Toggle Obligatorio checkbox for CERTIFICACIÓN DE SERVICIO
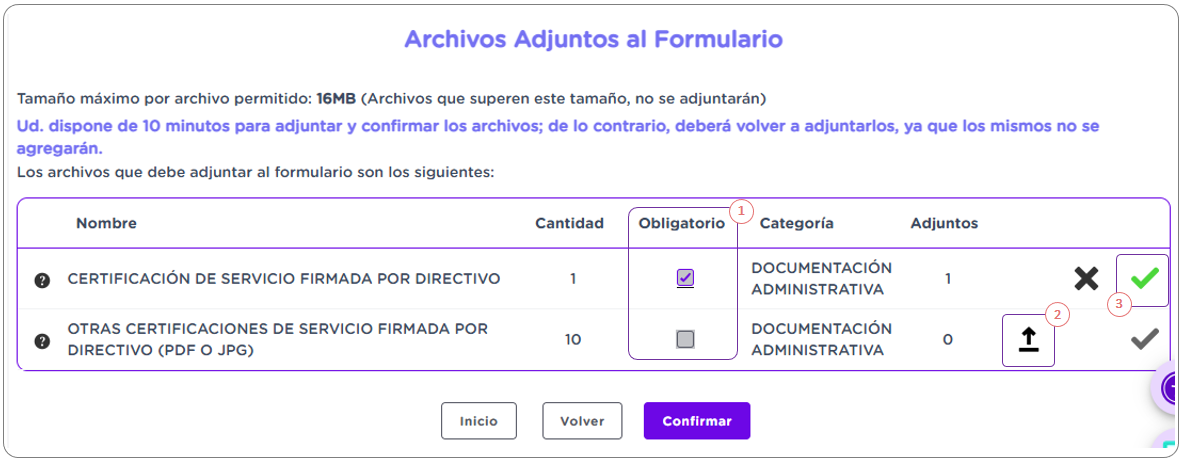Image resolution: width=1182 pixels, height=462 pixels. 685,278
